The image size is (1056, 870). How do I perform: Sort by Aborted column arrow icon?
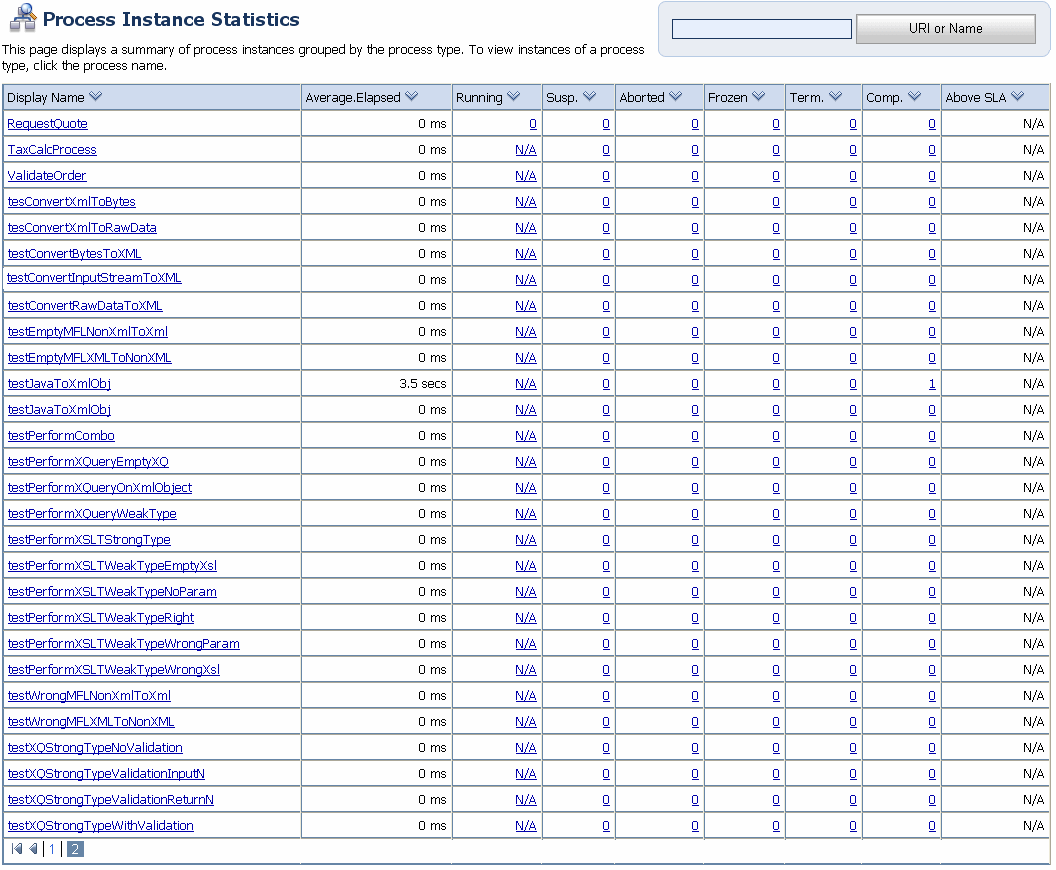(x=675, y=96)
